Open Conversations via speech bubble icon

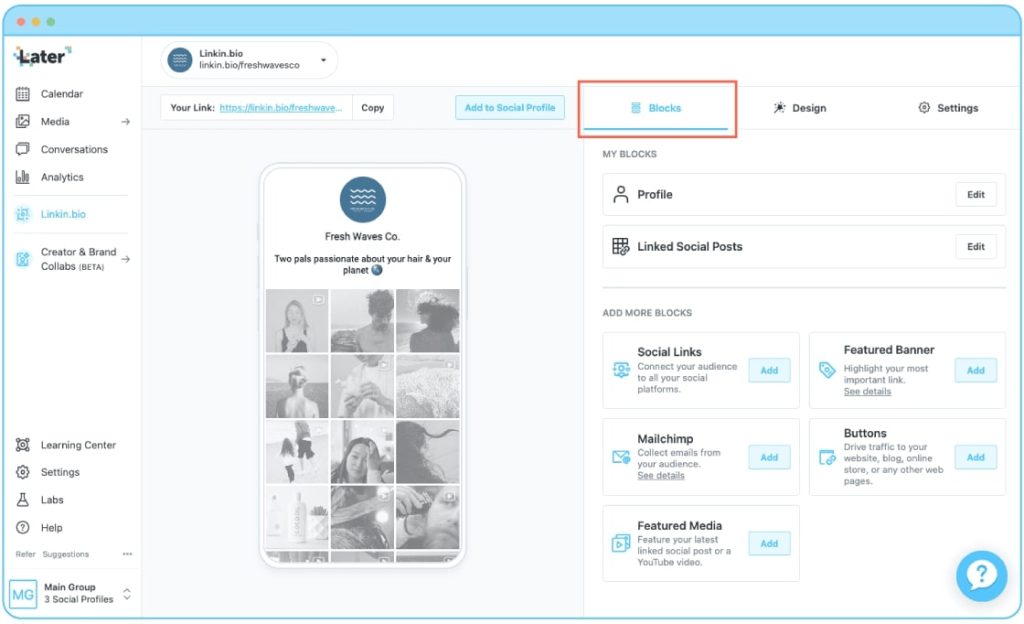pos(23,150)
